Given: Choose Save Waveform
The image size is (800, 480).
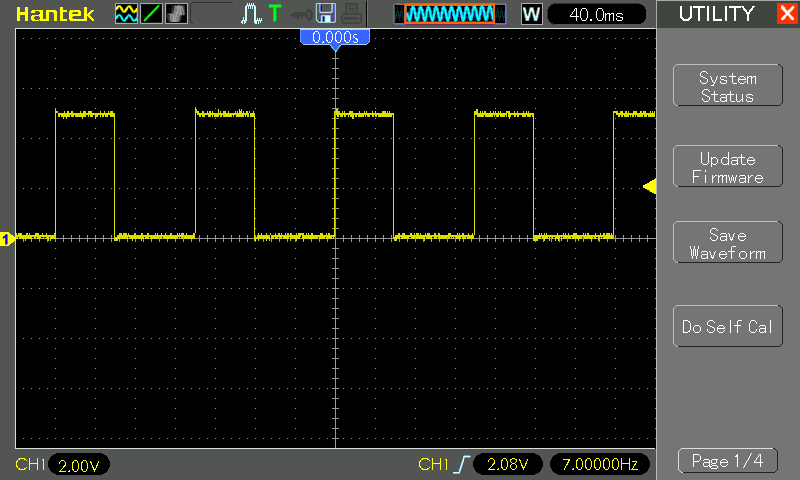Looking at the screenshot, I should click(x=728, y=242).
